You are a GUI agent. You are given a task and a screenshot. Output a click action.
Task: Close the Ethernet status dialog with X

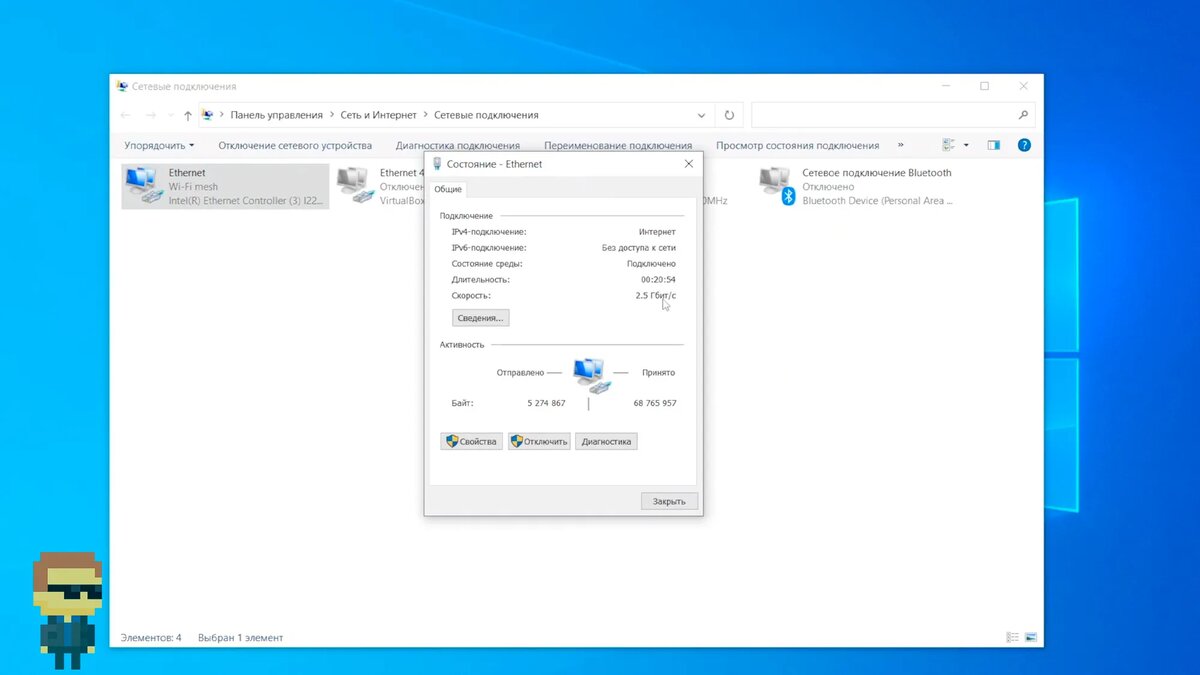pyautogui.click(x=689, y=164)
